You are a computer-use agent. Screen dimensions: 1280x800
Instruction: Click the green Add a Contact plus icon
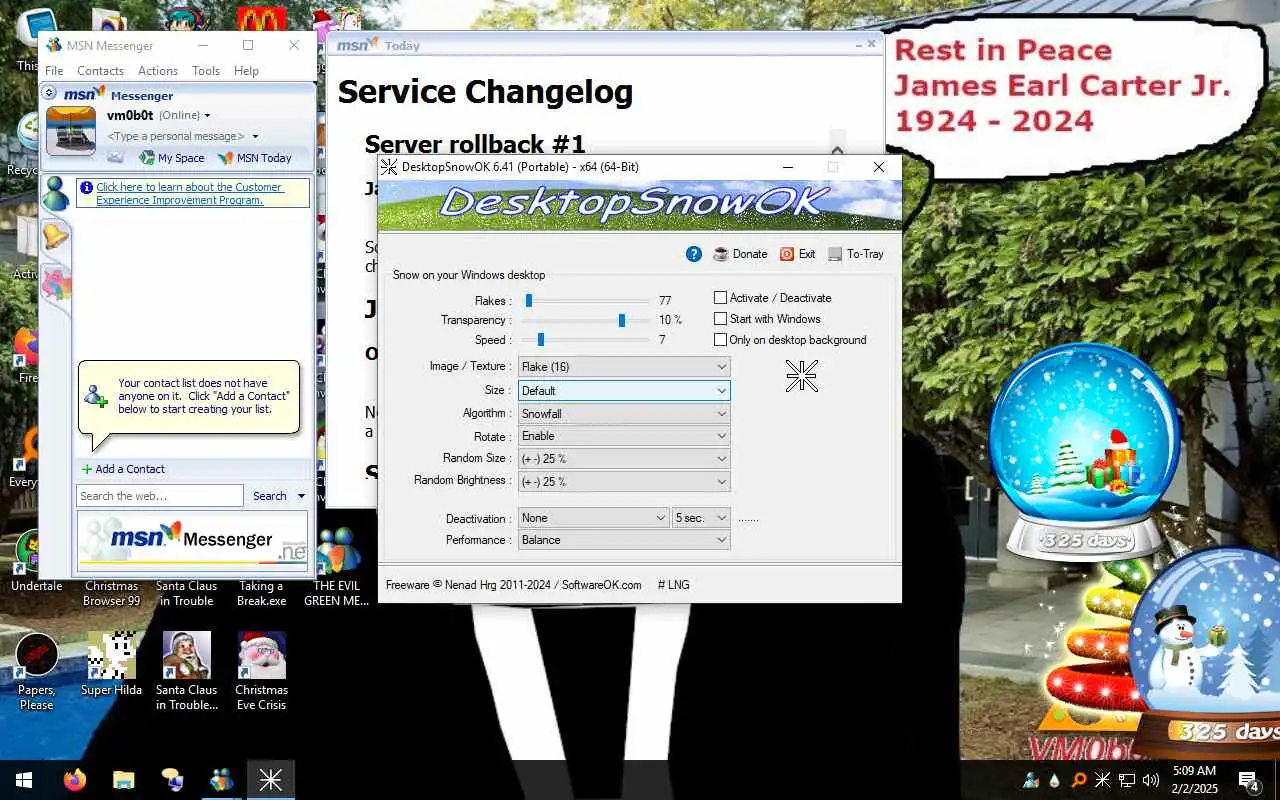click(87, 469)
